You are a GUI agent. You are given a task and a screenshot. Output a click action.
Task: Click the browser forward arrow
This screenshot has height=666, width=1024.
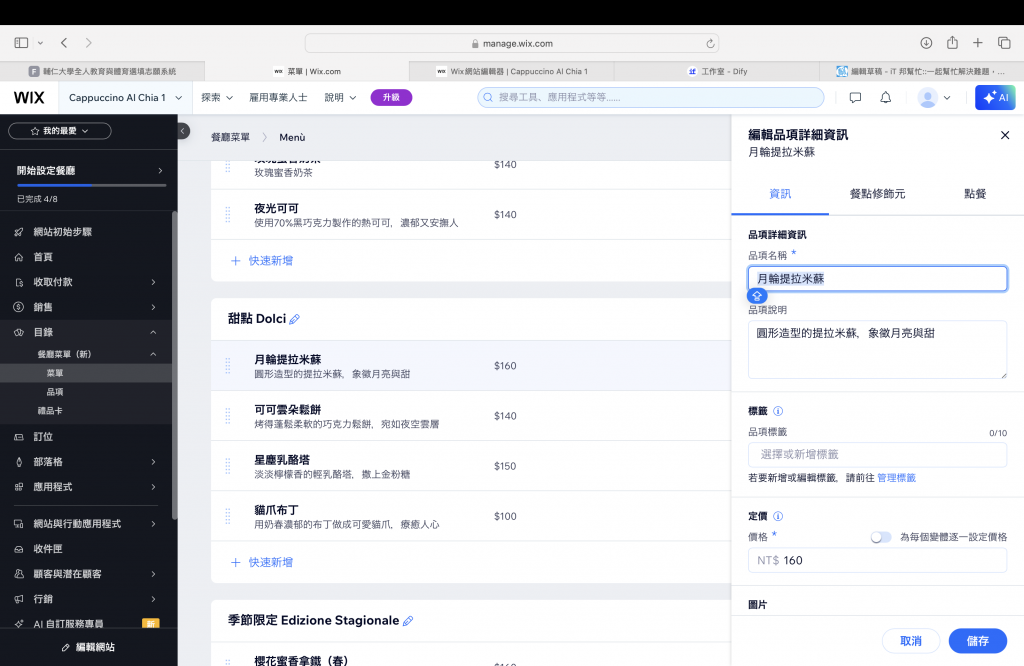click(x=89, y=43)
